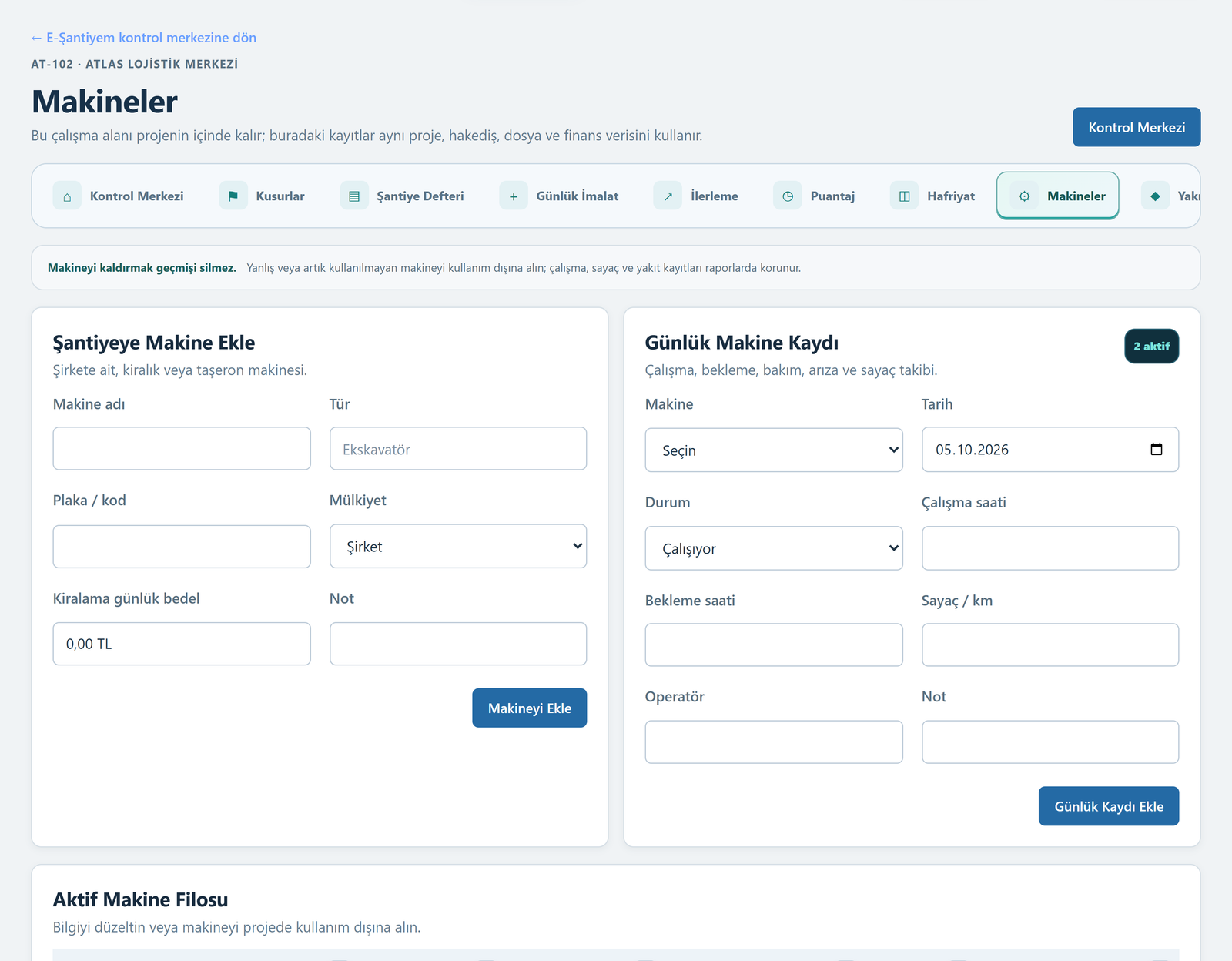Click the Günlük Kaydı Ekle button
Image resolution: width=1232 pixels, height=961 pixels.
(x=1109, y=806)
